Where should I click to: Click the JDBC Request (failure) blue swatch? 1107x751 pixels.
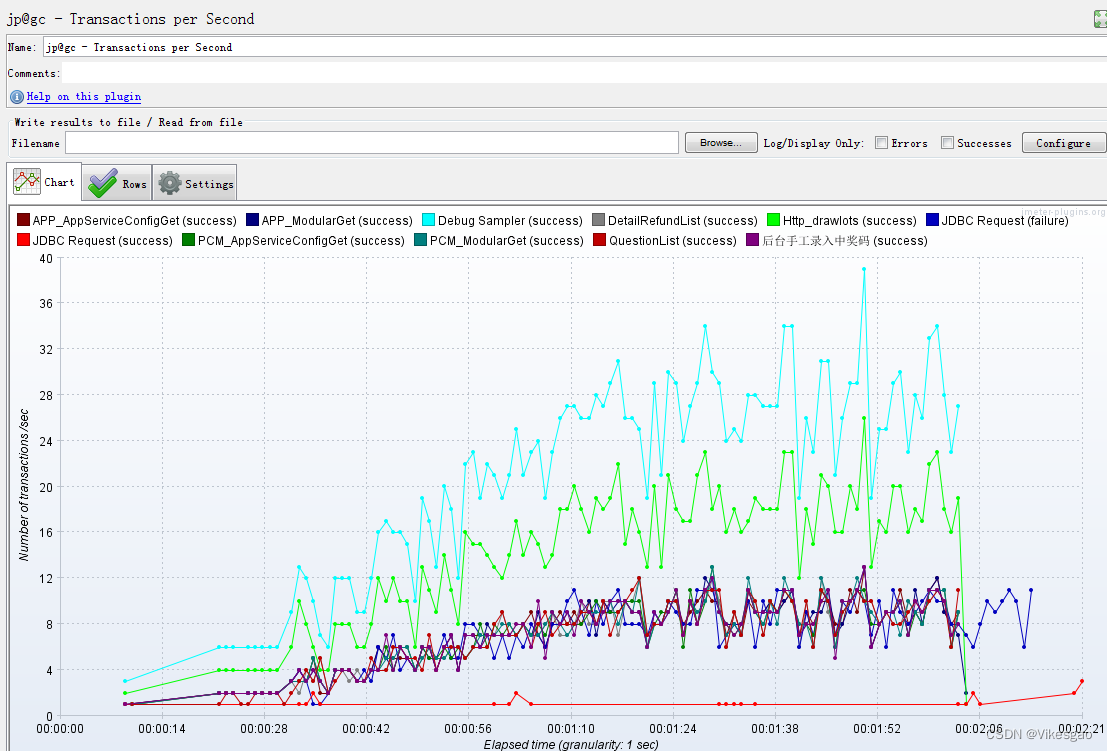tap(933, 220)
